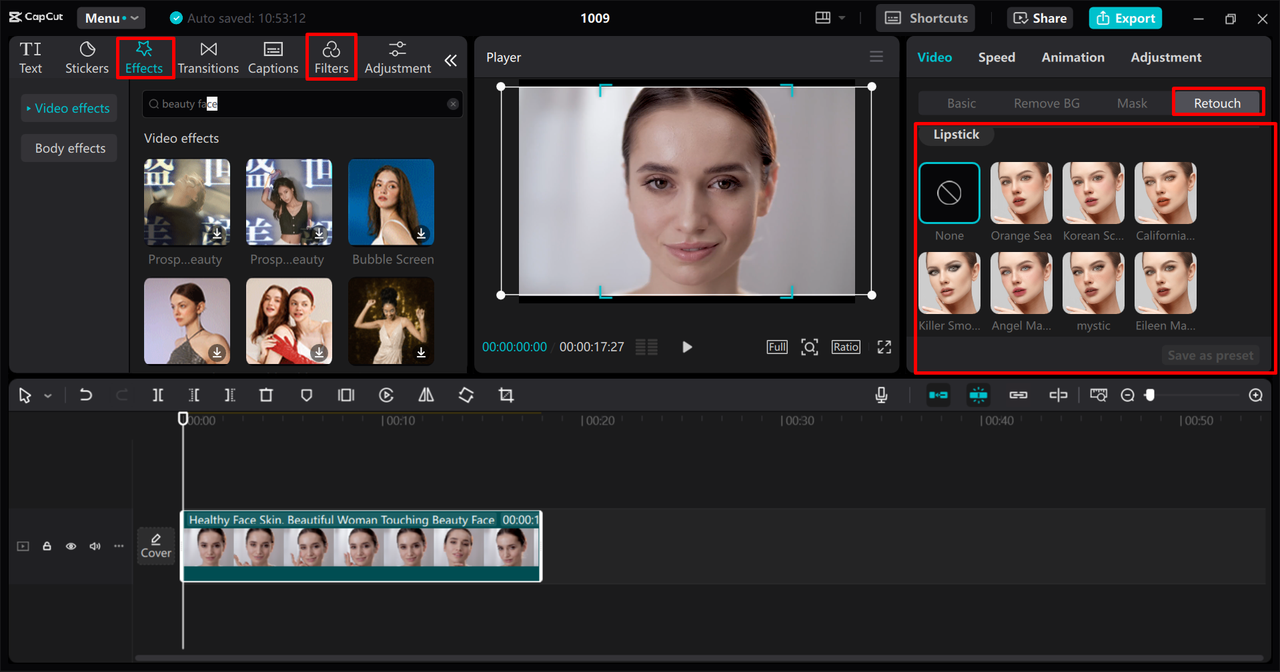Click the Rotate icon
This screenshot has width=1280, height=672.
[x=466, y=395]
